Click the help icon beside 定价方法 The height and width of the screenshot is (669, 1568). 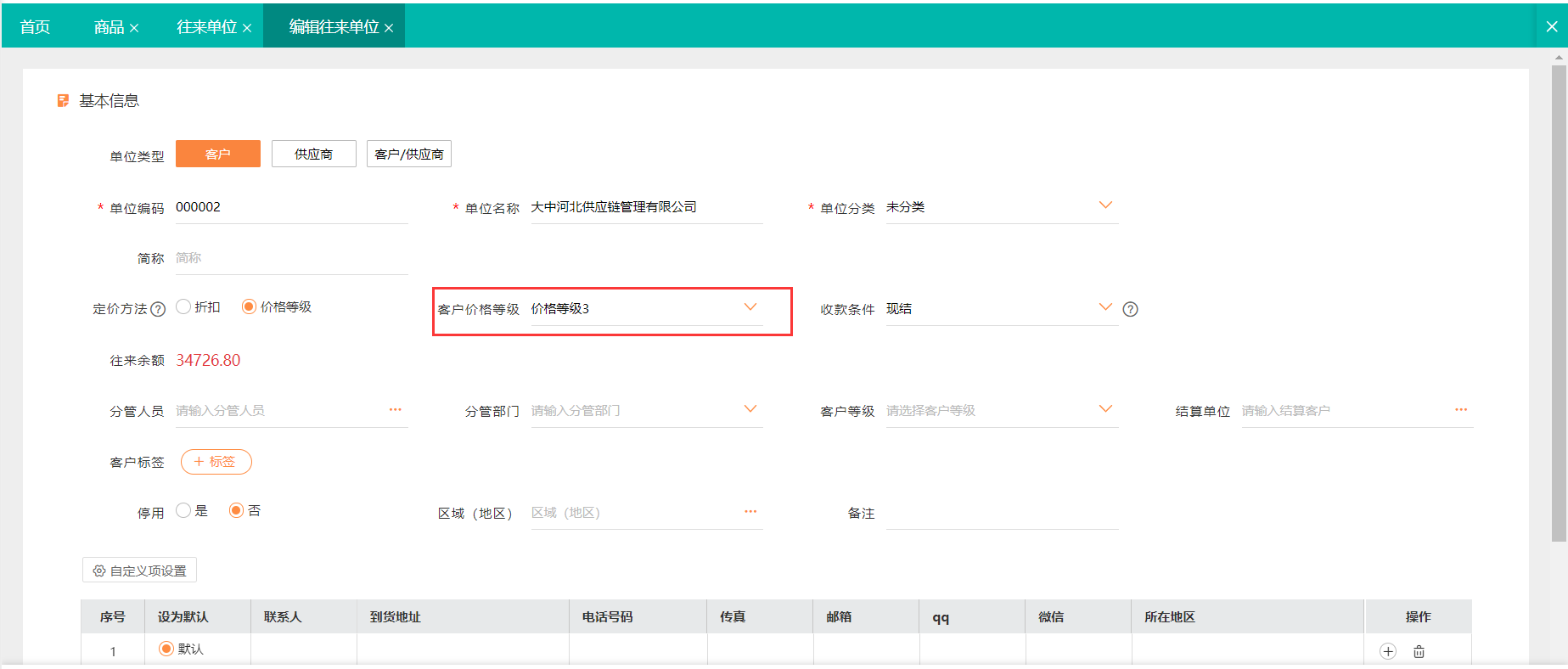click(x=158, y=309)
